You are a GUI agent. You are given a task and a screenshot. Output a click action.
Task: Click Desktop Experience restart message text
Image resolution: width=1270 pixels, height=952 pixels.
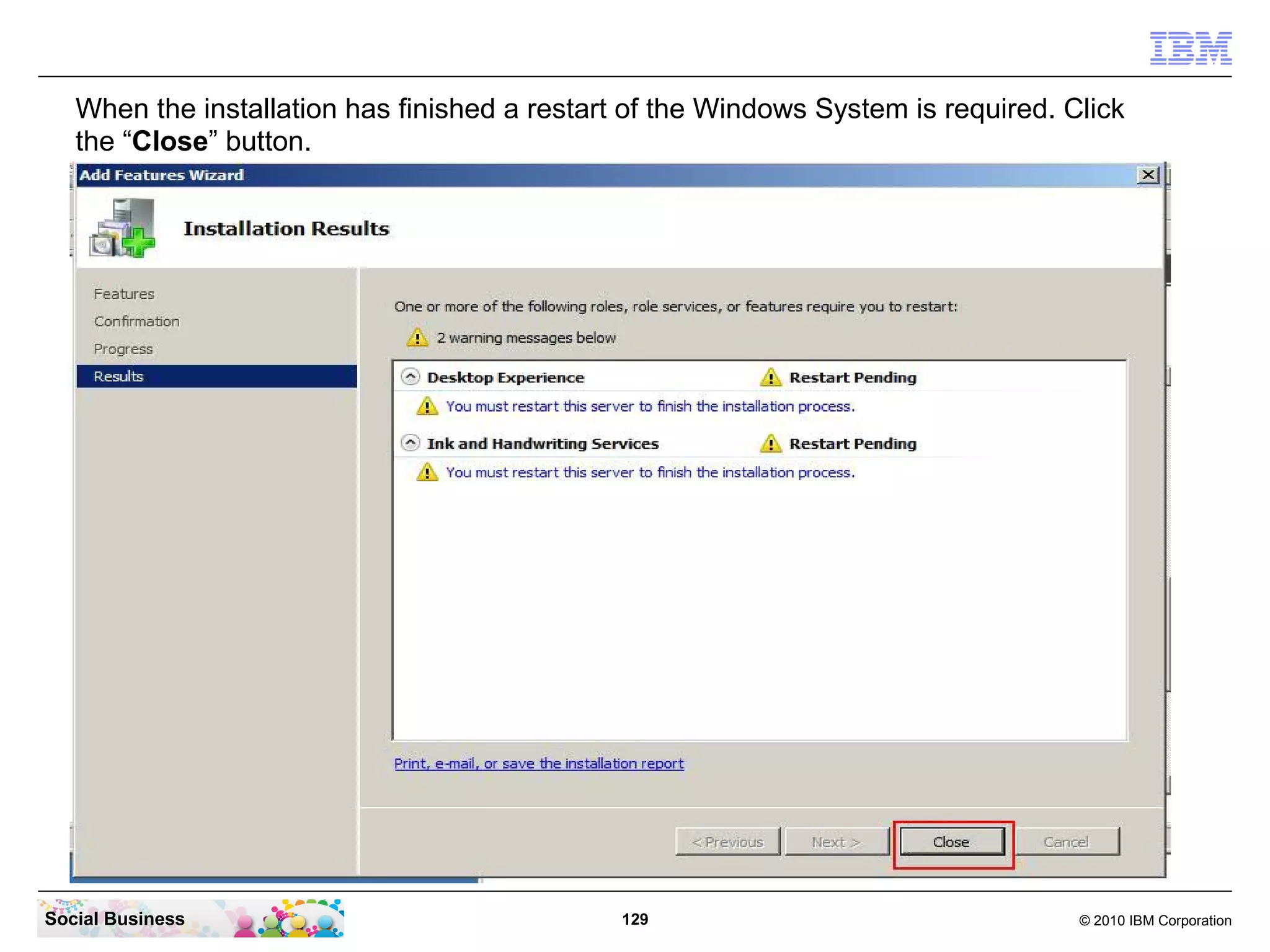click(x=651, y=407)
